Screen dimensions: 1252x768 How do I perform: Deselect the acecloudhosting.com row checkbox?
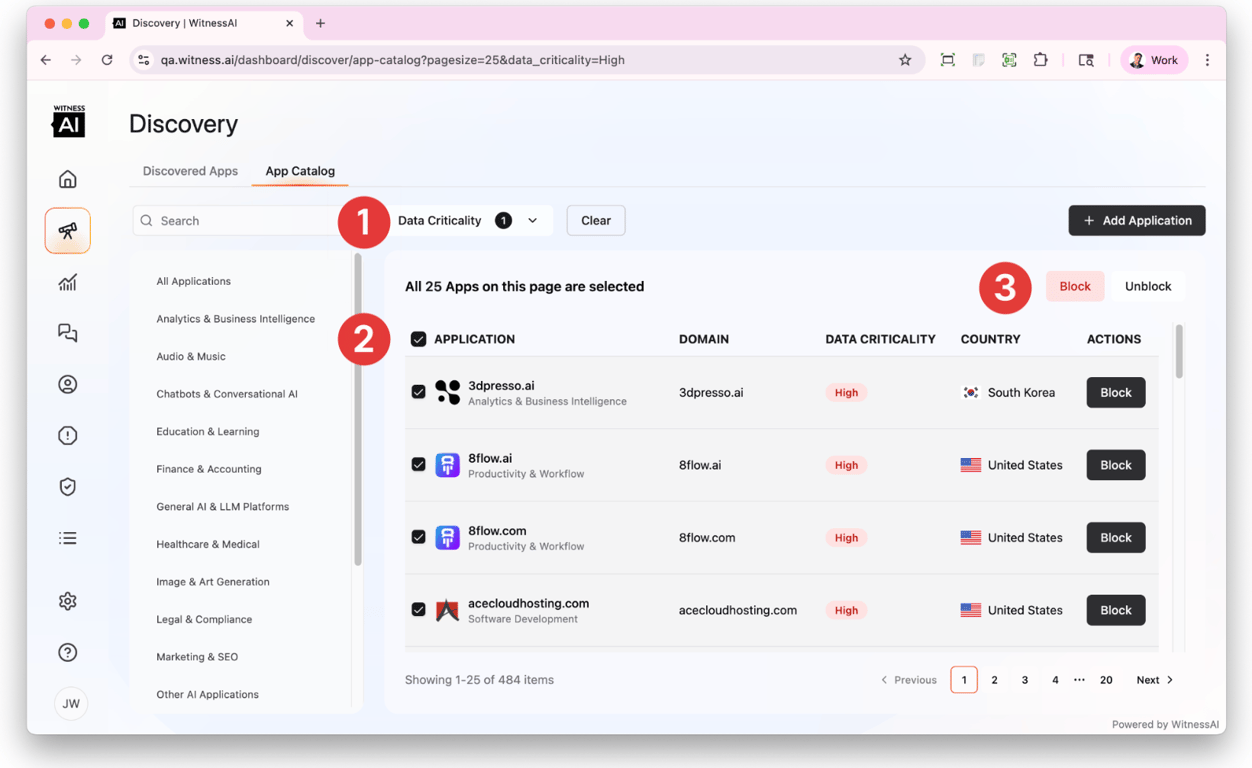[418, 609]
